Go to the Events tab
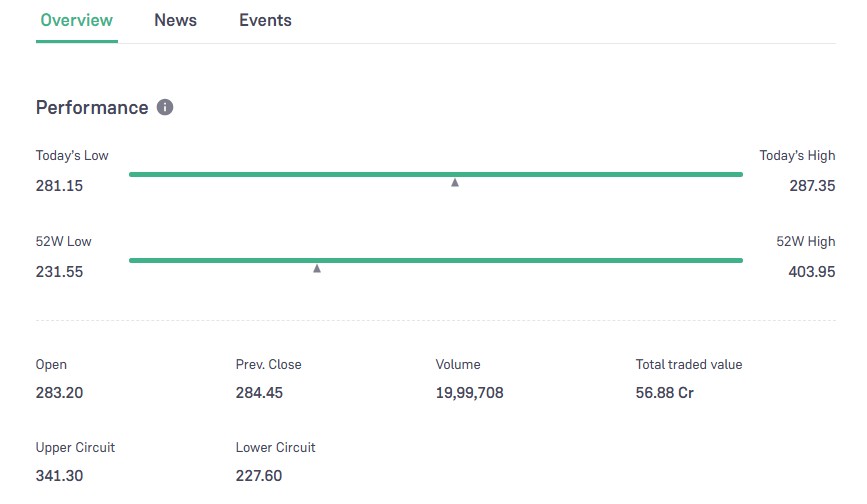The width and height of the screenshot is (867, 504). coord(265,20)
